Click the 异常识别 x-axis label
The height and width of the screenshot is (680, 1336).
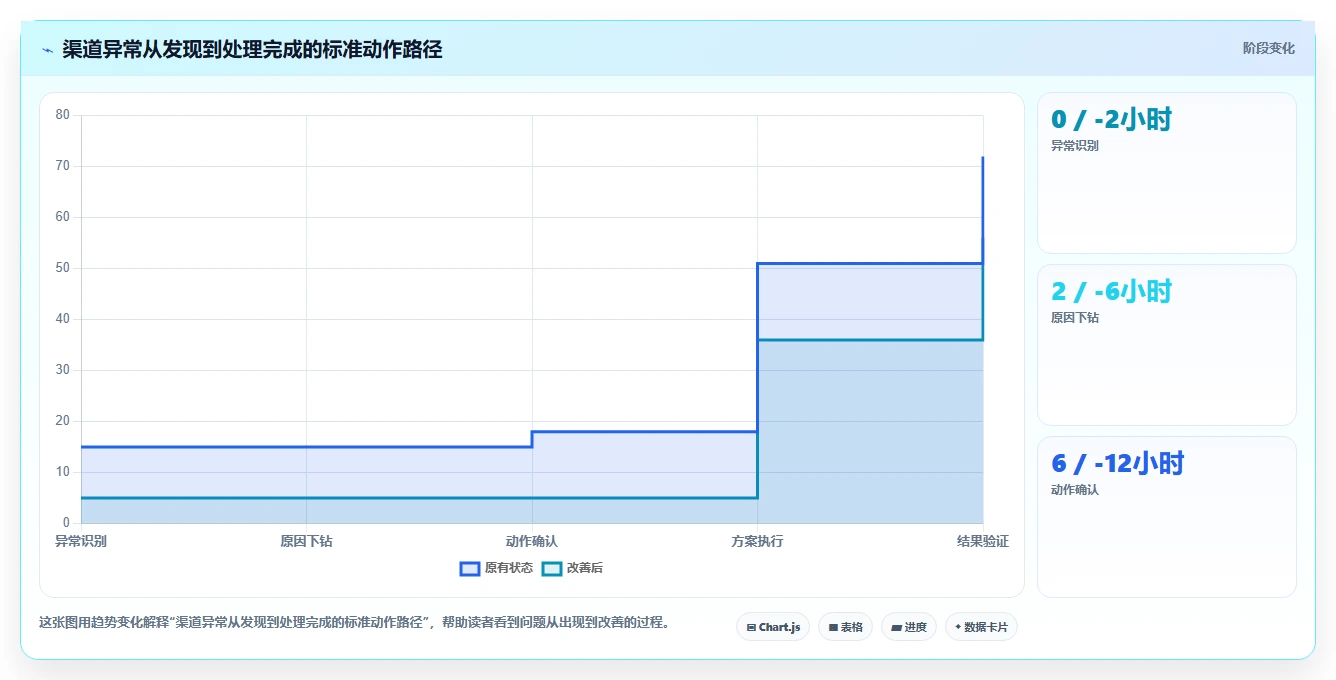[x=81, y=541]
